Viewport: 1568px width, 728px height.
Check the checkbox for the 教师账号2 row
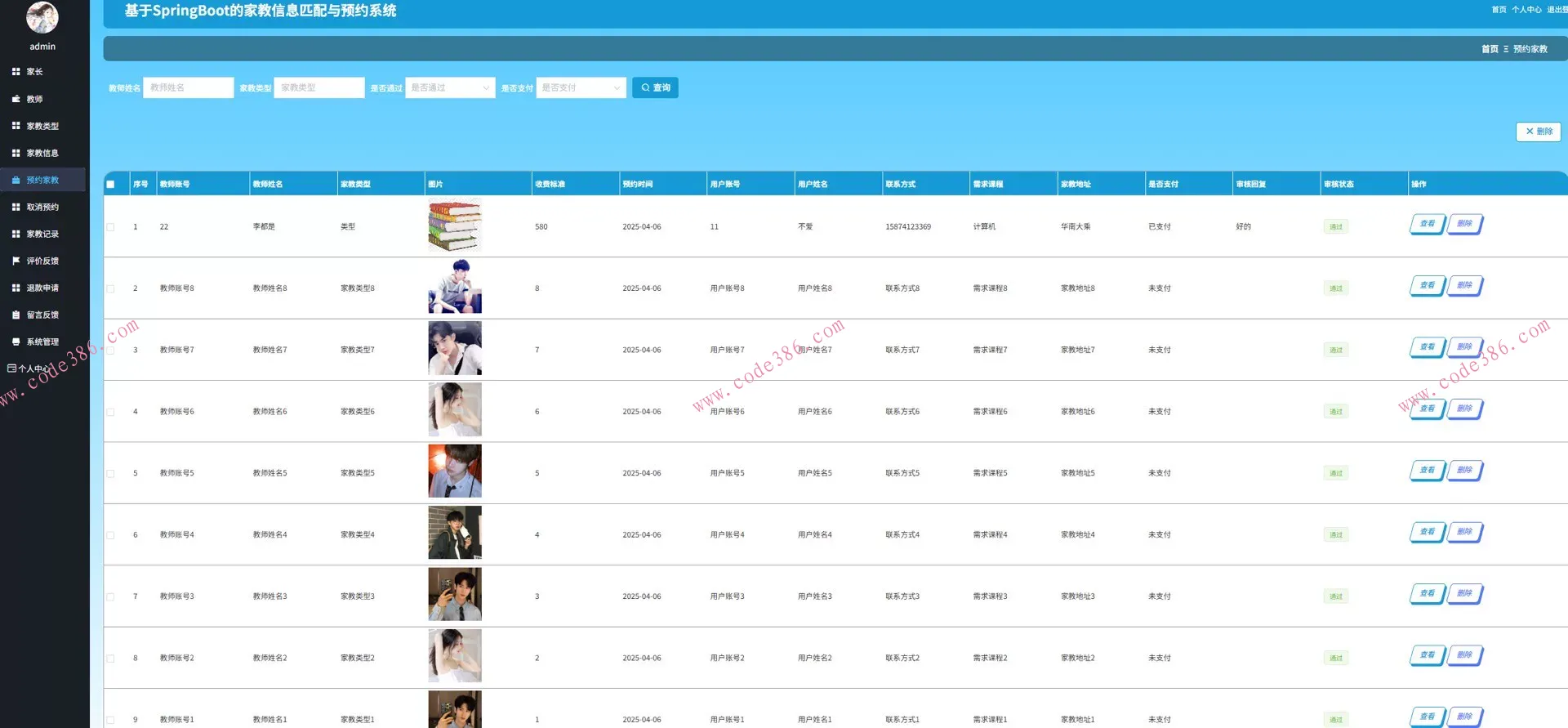[110, 658]
